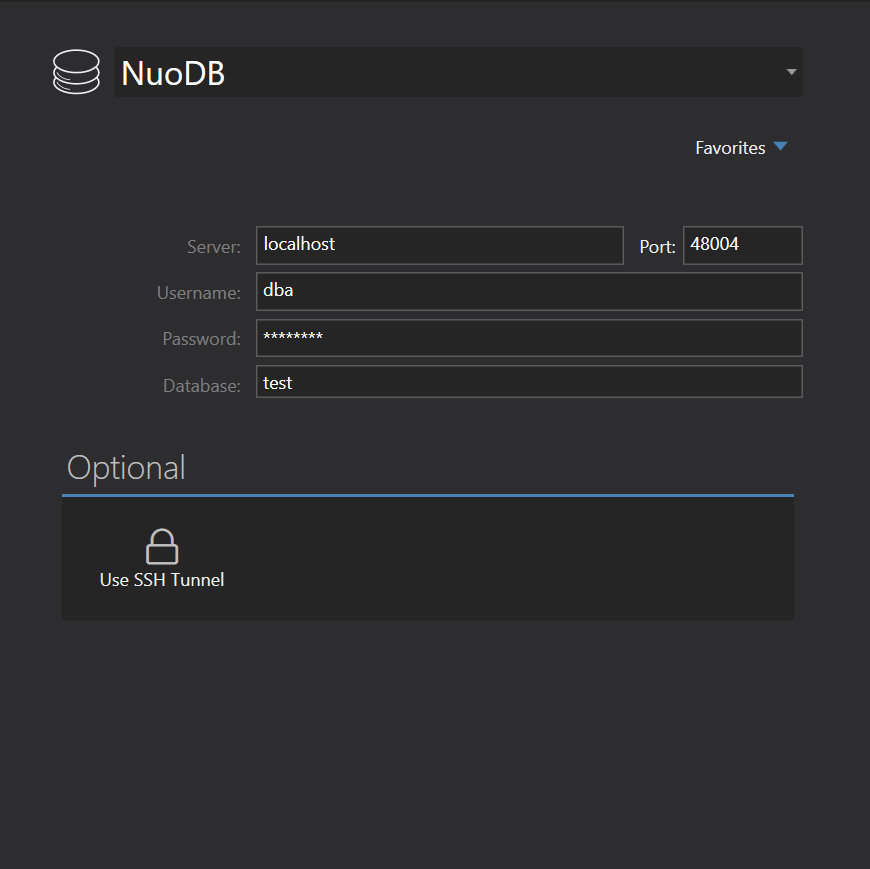
Task: Click the NuoDB connection type name
Action: click(173, 73)
